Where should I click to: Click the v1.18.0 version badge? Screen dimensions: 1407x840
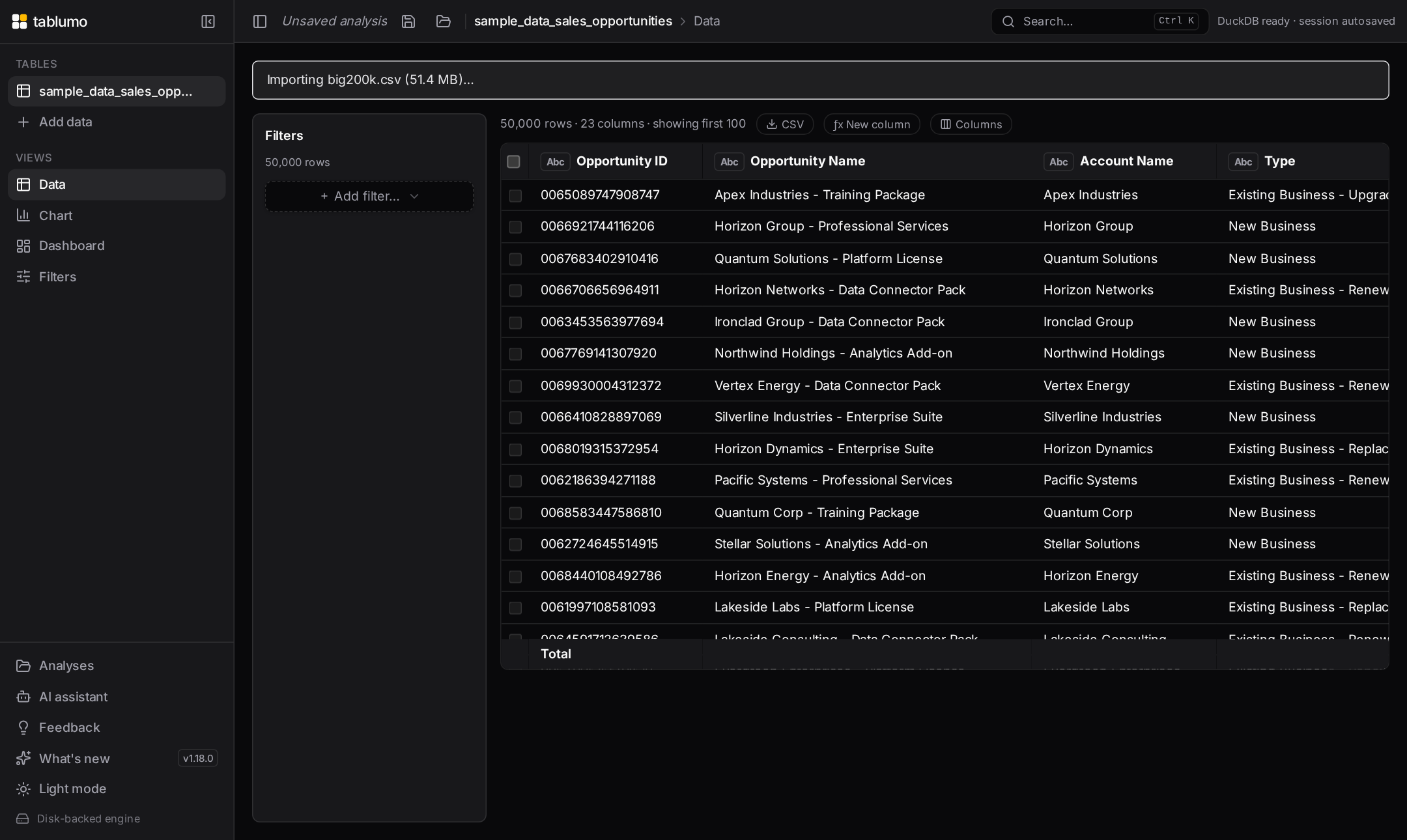tap(198, 758)
